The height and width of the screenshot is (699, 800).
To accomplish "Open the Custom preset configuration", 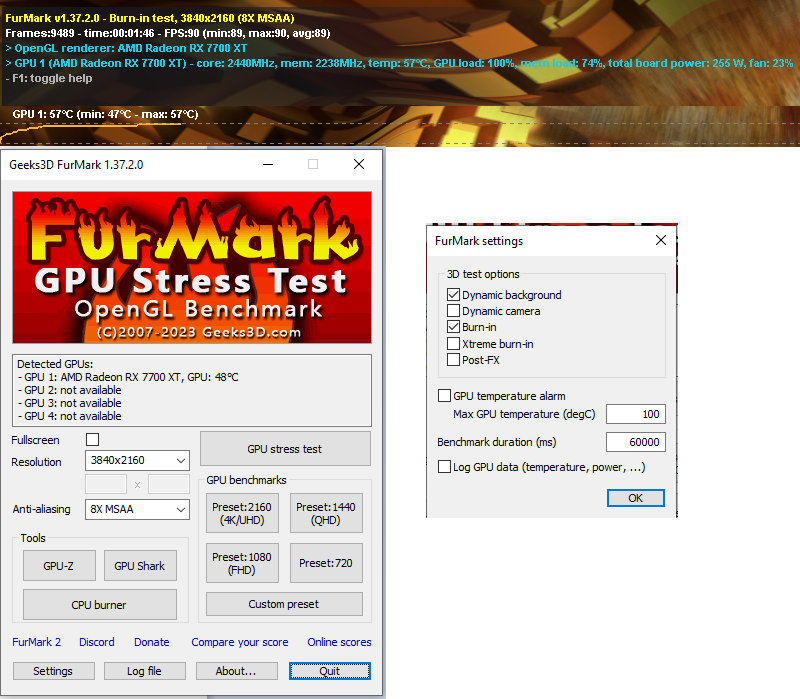I will [284, 603].
